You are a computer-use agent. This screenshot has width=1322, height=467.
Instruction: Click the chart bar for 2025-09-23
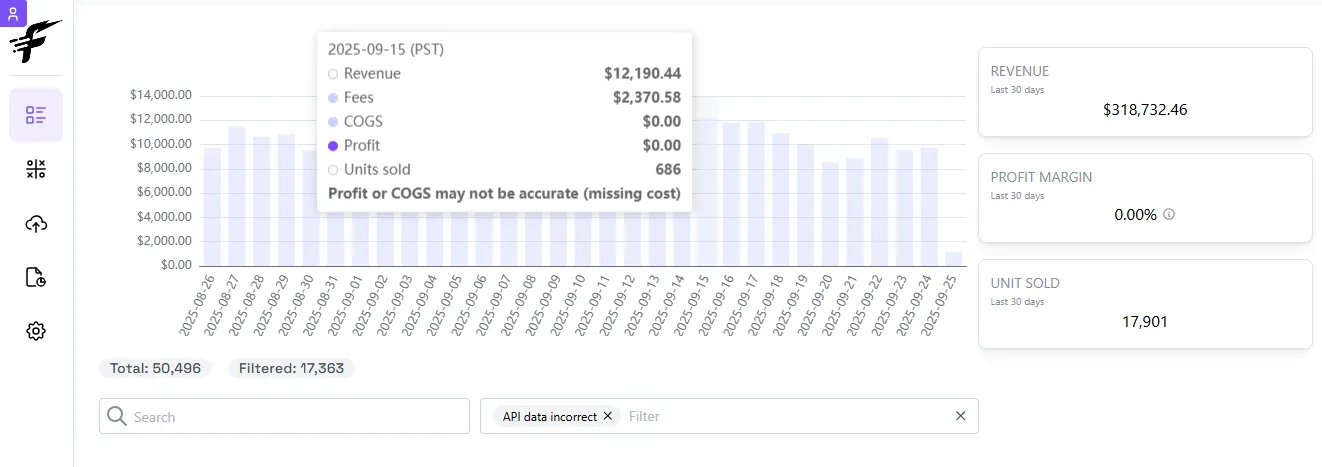pyautogui.click(x=904, y=208)
